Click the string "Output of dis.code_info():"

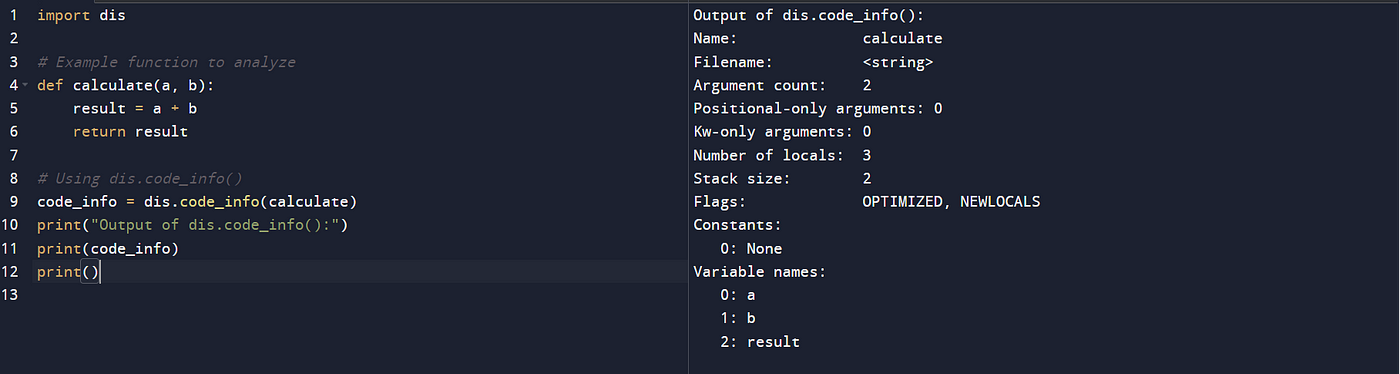(210, 225)
